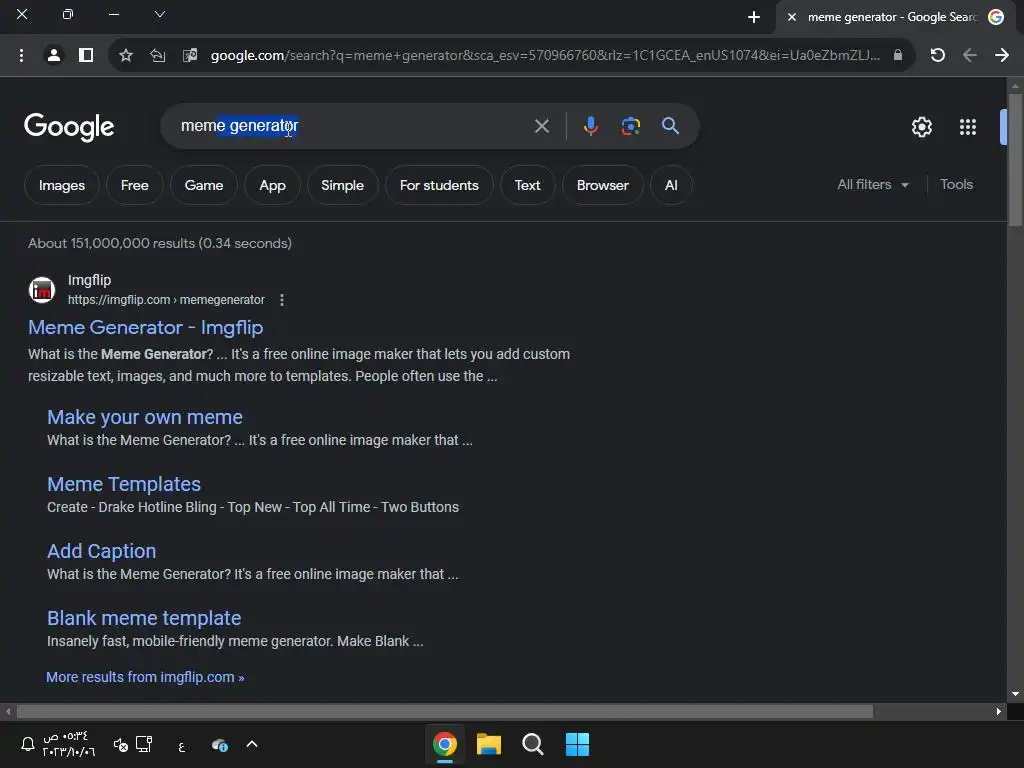Click the translate icon in address bar
Viewport: 1024px width, 768px height.
(x=190, y=56)
